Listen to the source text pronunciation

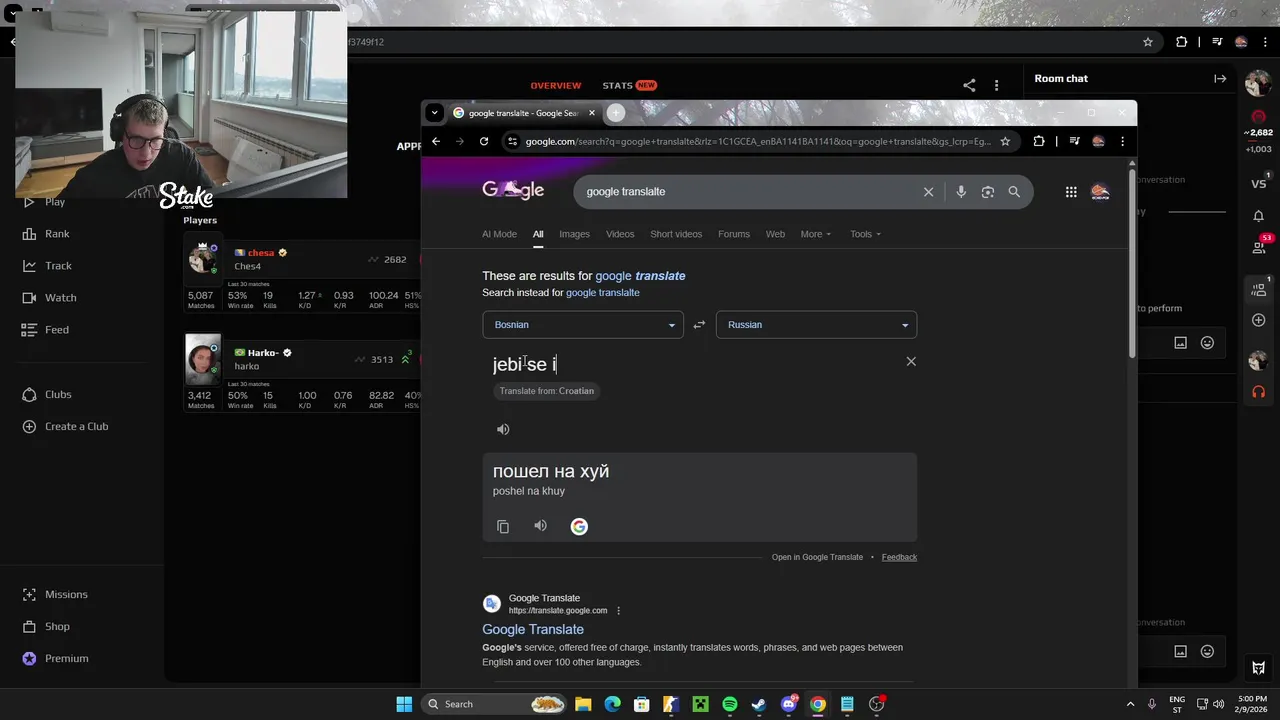(503, 429)
